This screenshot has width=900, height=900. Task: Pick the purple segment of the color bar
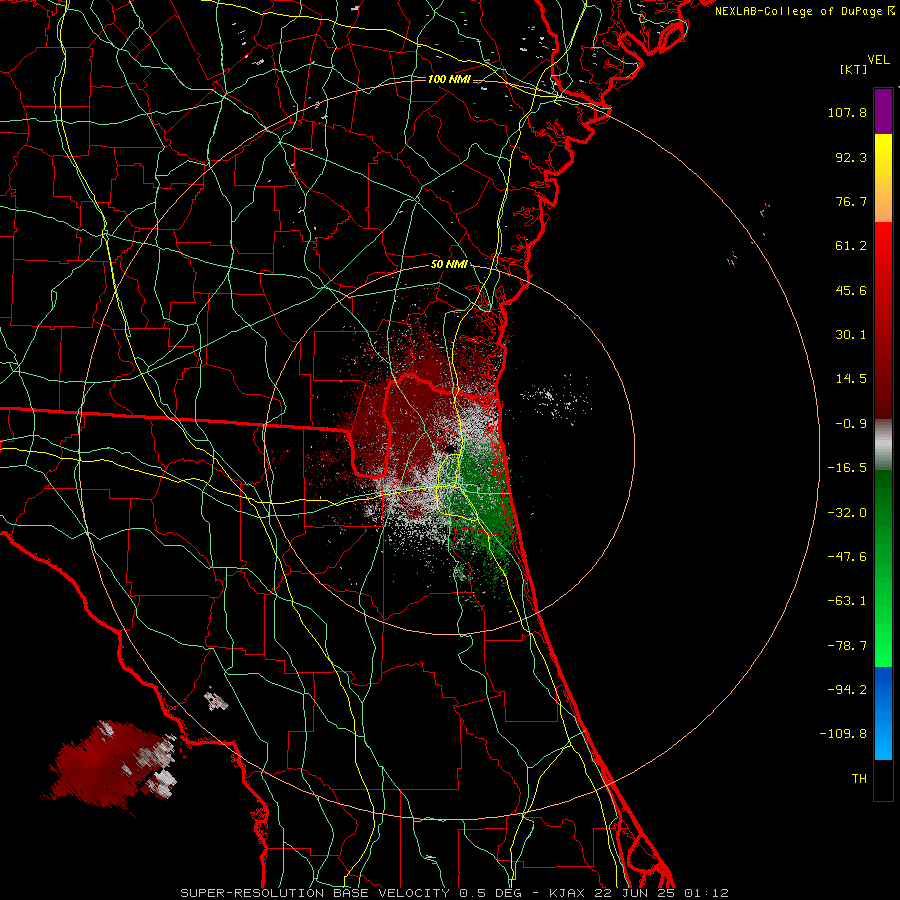(883, 111)
